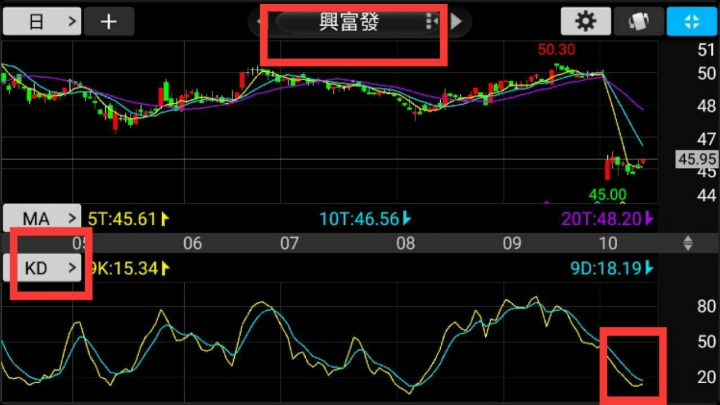The image size is (720, 405).
Task: Add a new indicator with plus button
Action: 109,22
